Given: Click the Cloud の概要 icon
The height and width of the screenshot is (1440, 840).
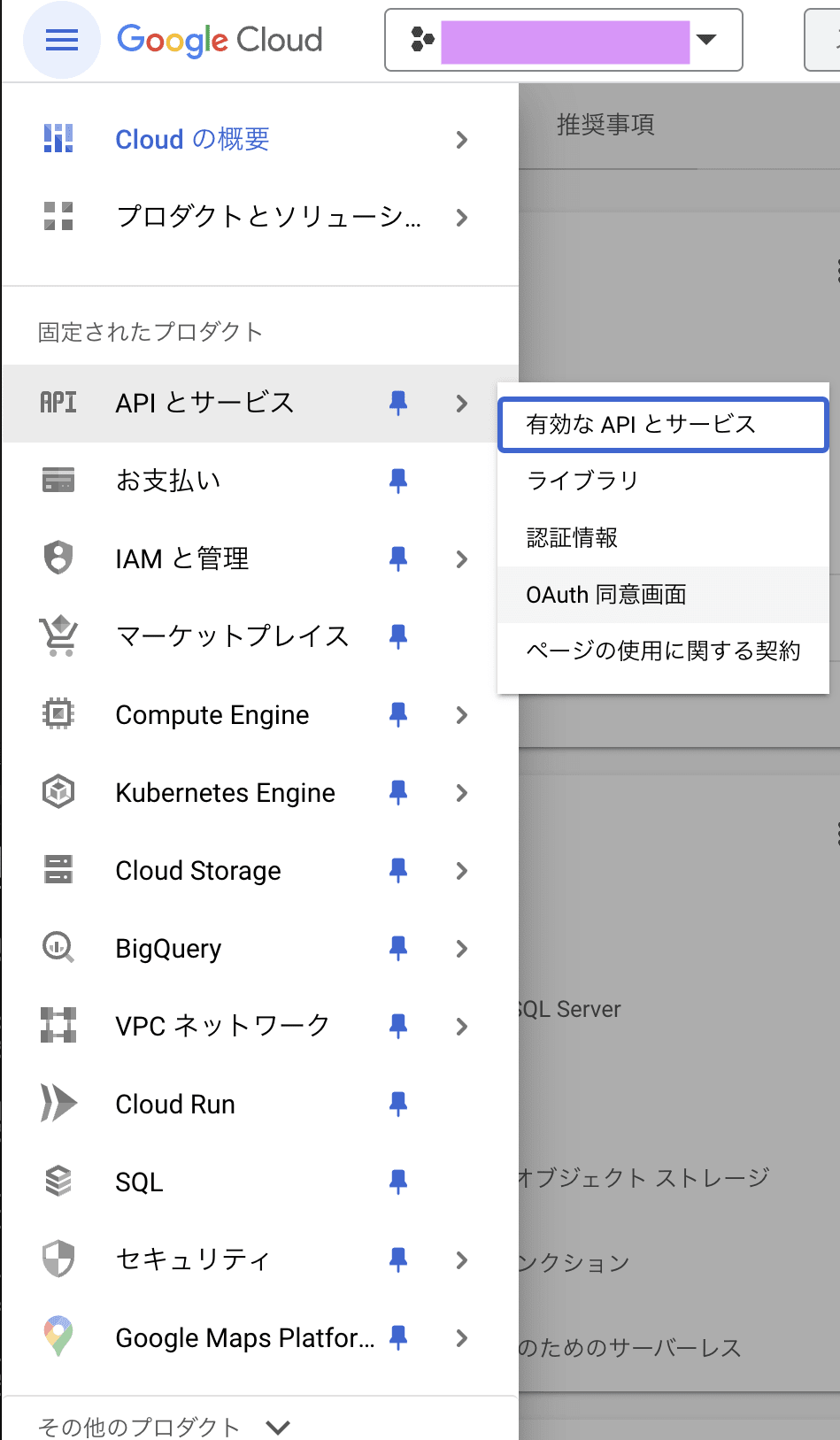Looking at the screenshot, I should [58, 139].
